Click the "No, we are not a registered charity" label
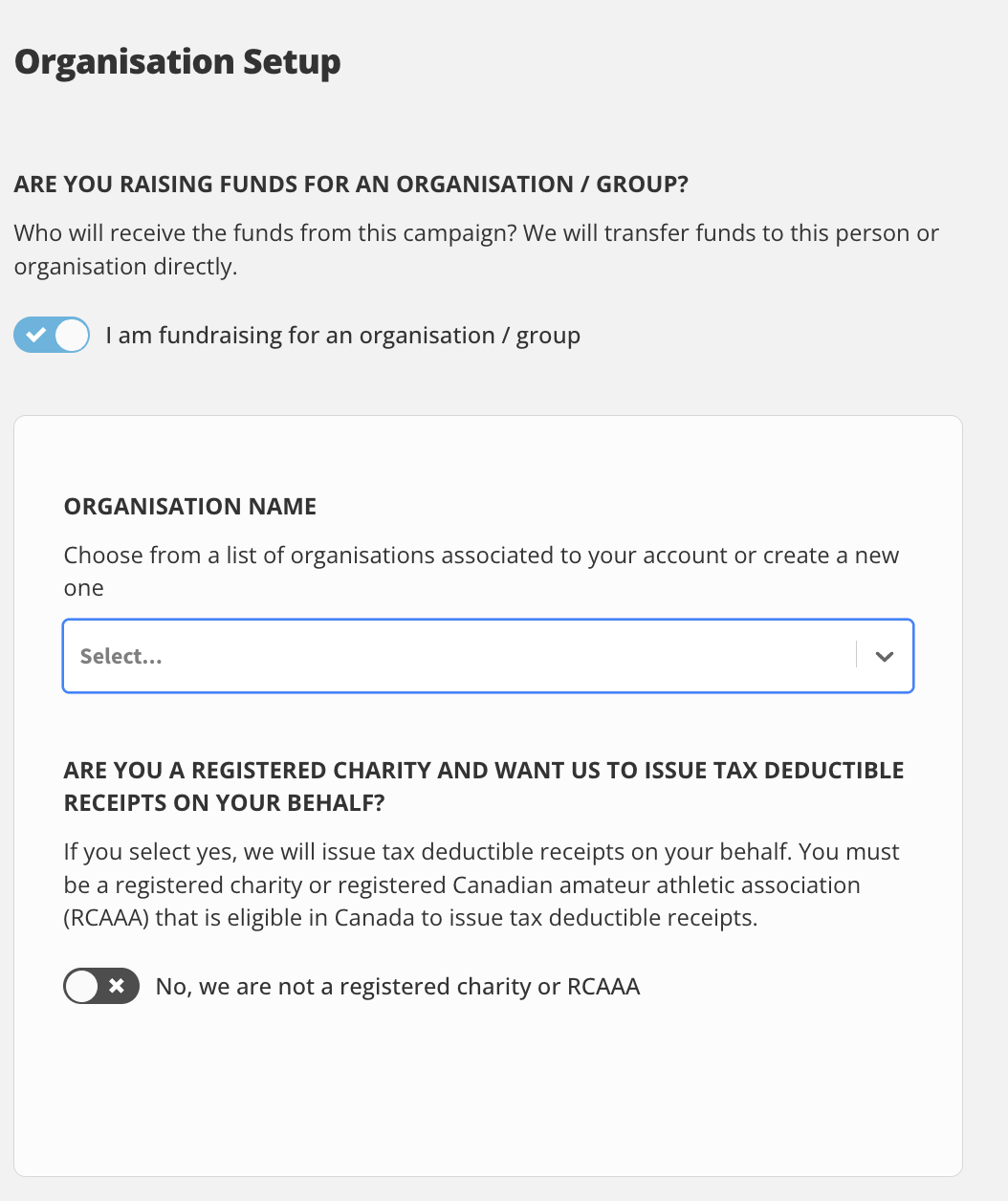The width and height of the screenshot is (1008, 1201). [398, 987]
